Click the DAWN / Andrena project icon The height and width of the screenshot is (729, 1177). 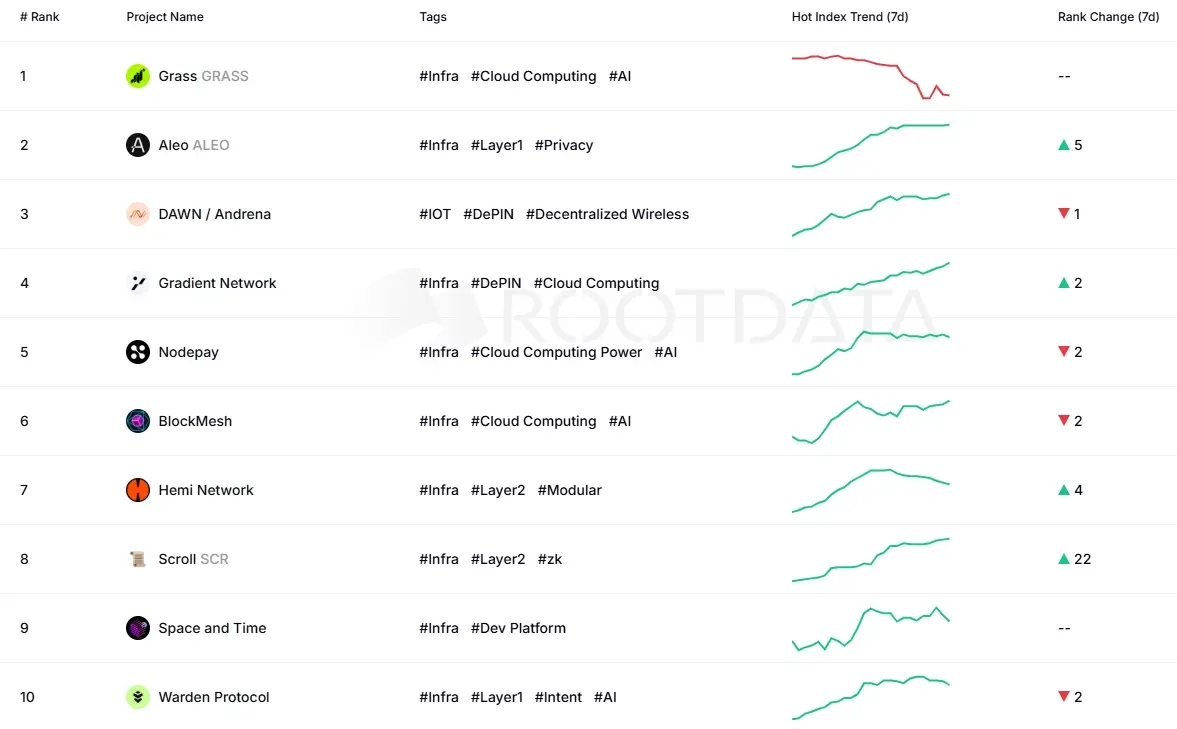coord(139,213)
